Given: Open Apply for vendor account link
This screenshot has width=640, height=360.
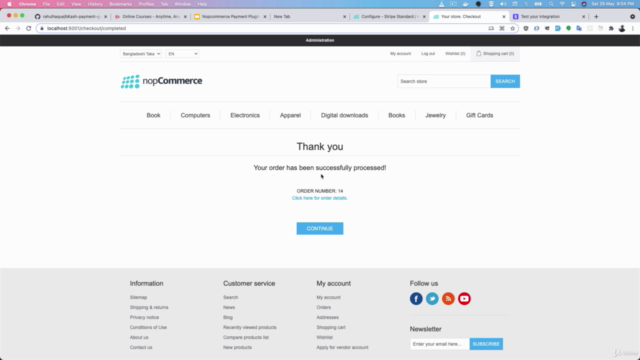Looking at the screenshot, I should pos(342,347).
